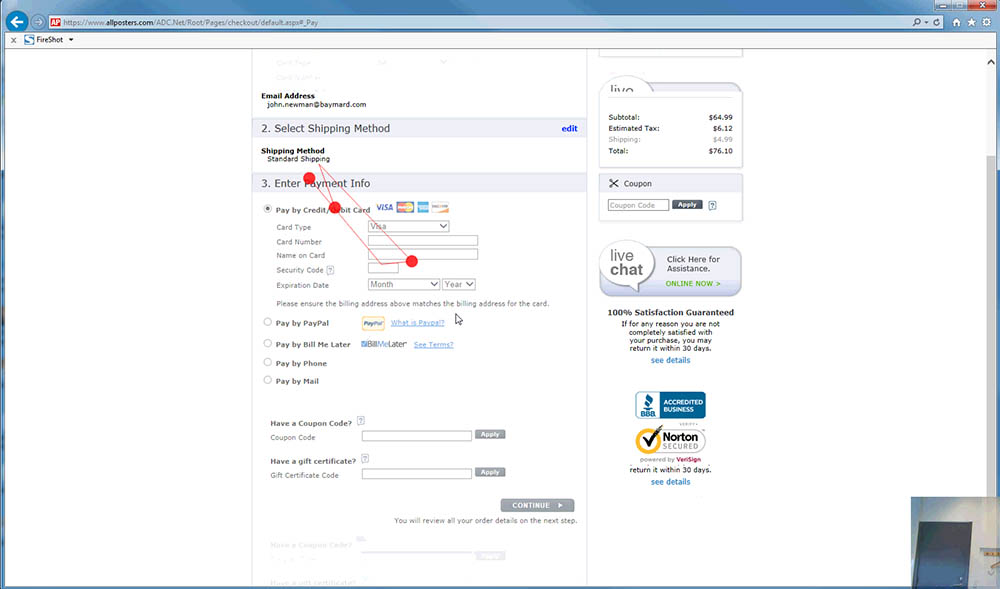Click the Visa card logo icon
Screen dimensions: 1000x589
pyautogui.click(x=384, y=207)
